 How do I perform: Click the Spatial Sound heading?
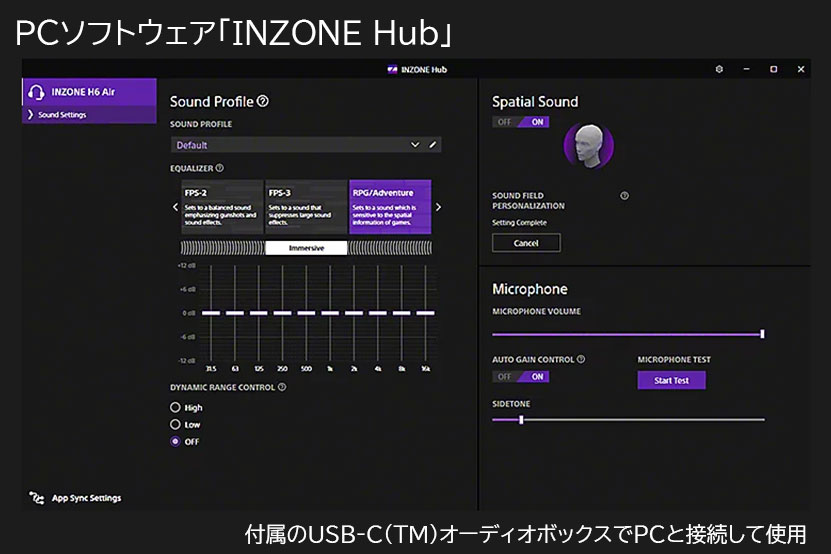pos(535,101)
